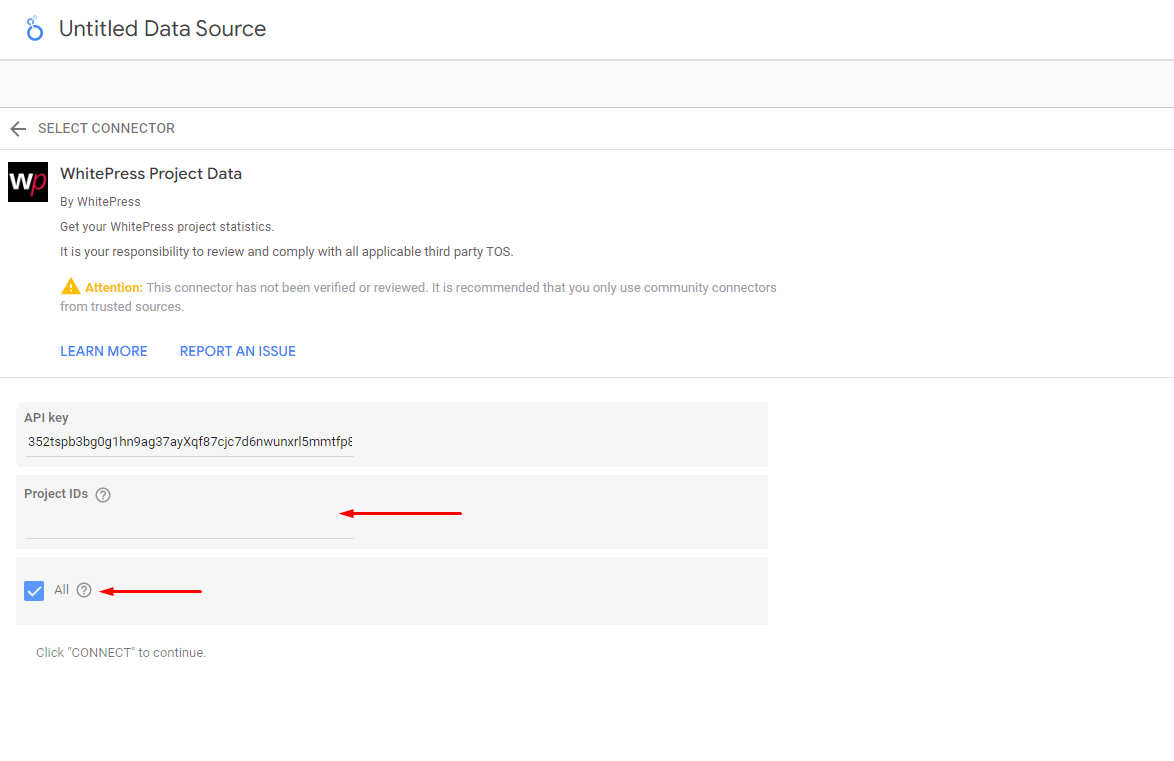
Task: Click the Project IDs label
Action: [56, 494]
